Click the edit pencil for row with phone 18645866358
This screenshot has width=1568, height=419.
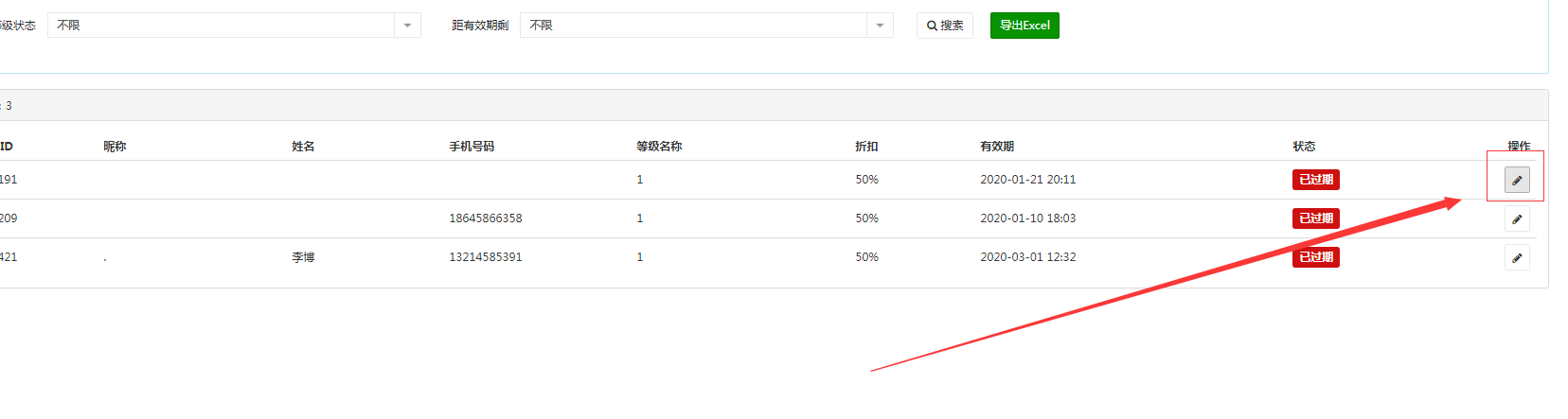click(1517, 218)
